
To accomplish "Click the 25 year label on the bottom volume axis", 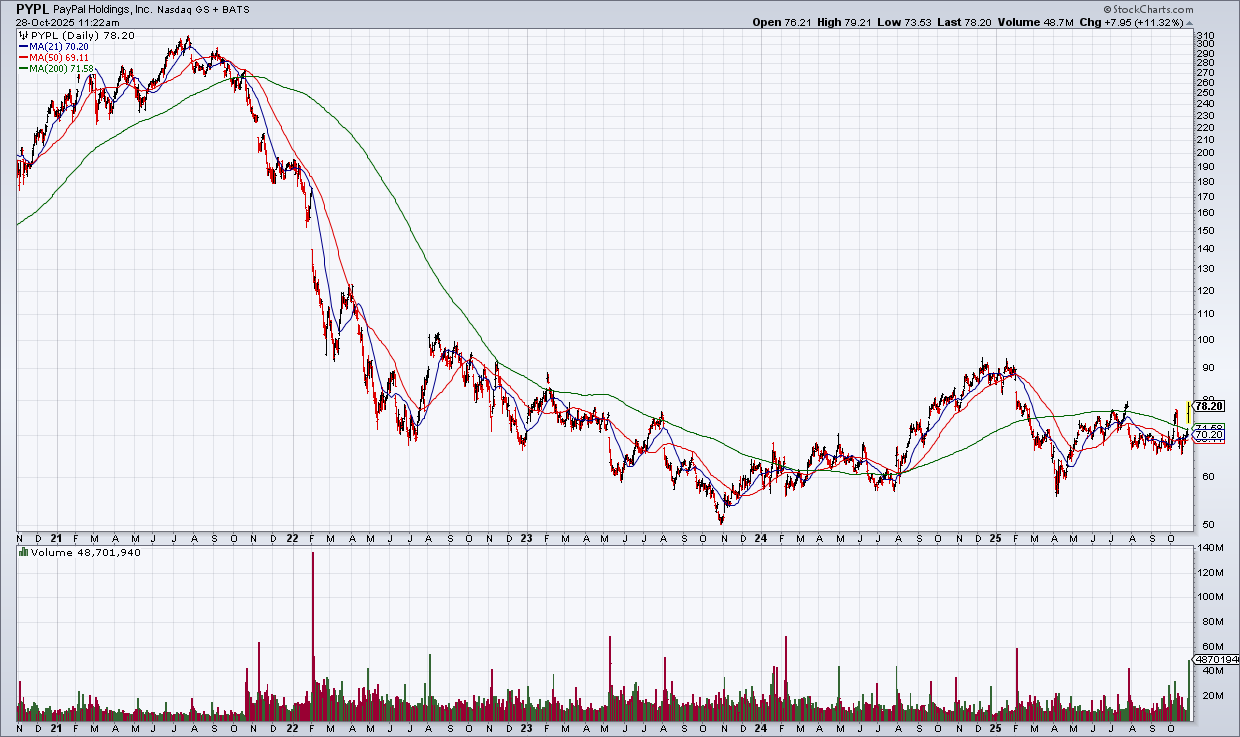I will 993,729.
